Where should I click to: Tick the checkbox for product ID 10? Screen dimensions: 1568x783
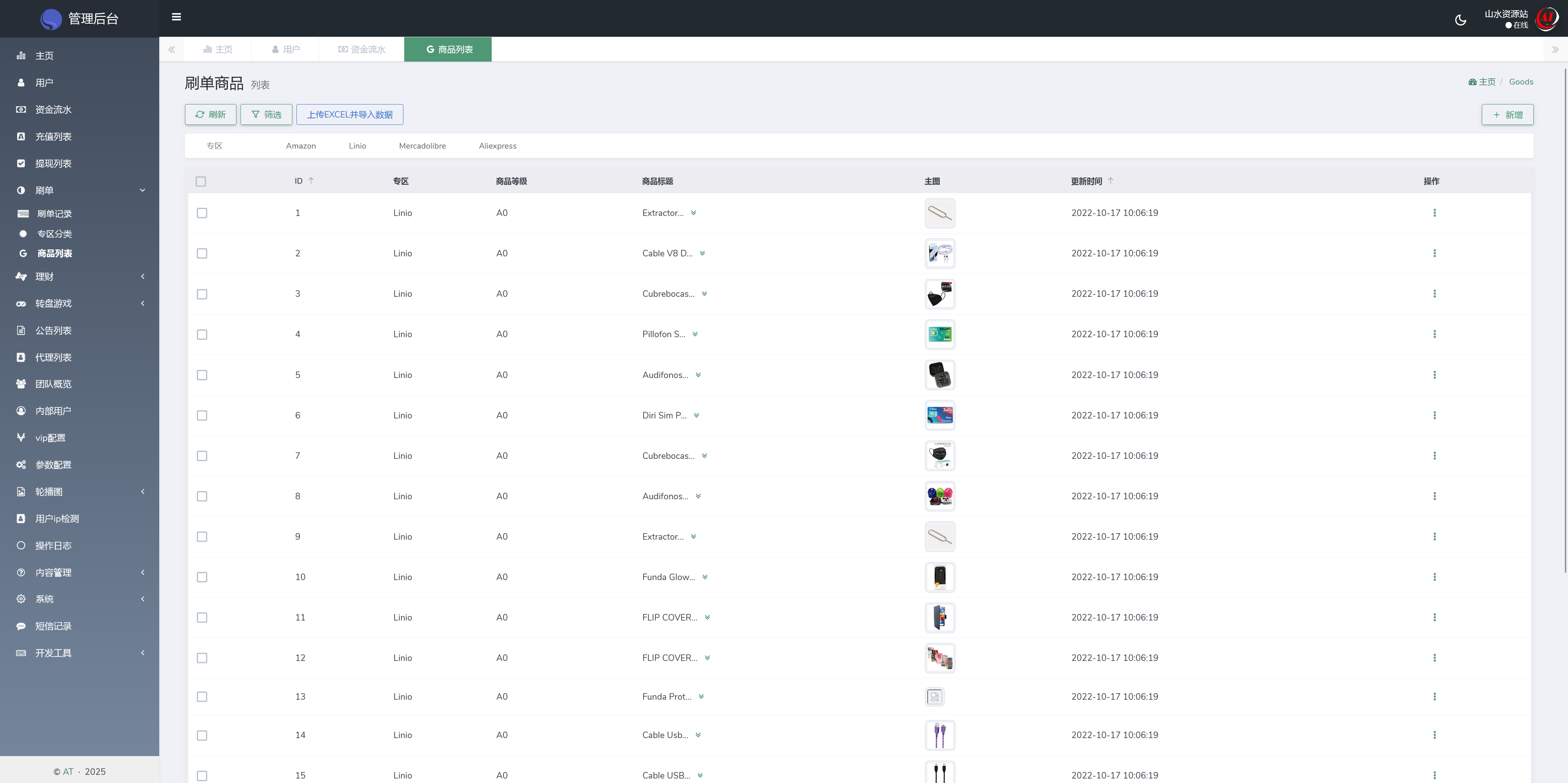point(202,577)
